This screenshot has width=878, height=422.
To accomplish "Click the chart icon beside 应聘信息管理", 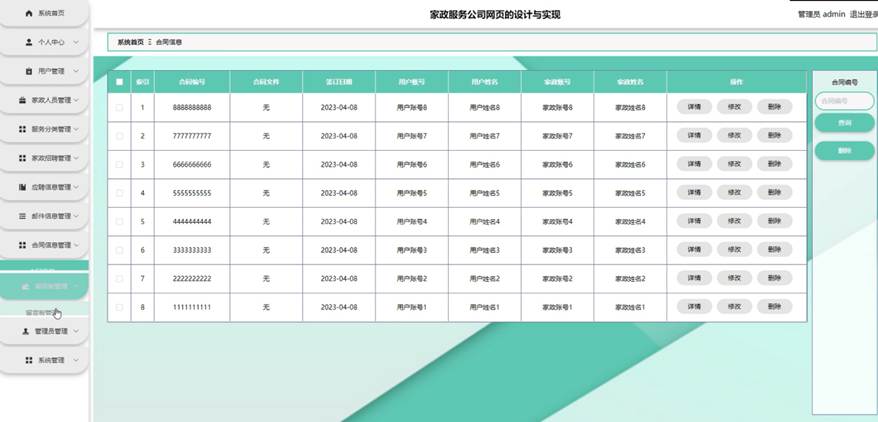I will (22, 187).
